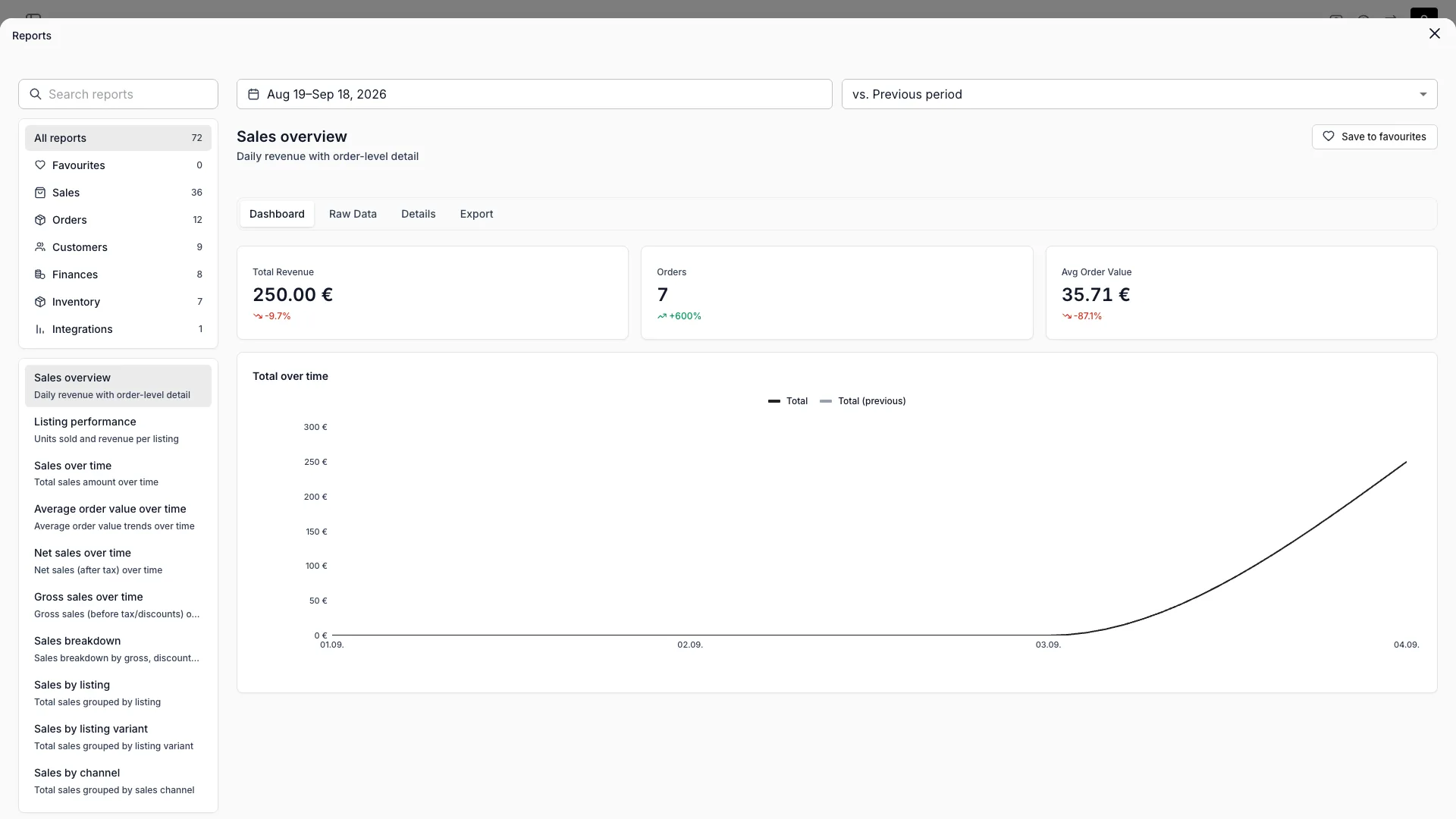Switch to the Dashboard tab
Screen dimensions: 1456x819
click(277, 214)
